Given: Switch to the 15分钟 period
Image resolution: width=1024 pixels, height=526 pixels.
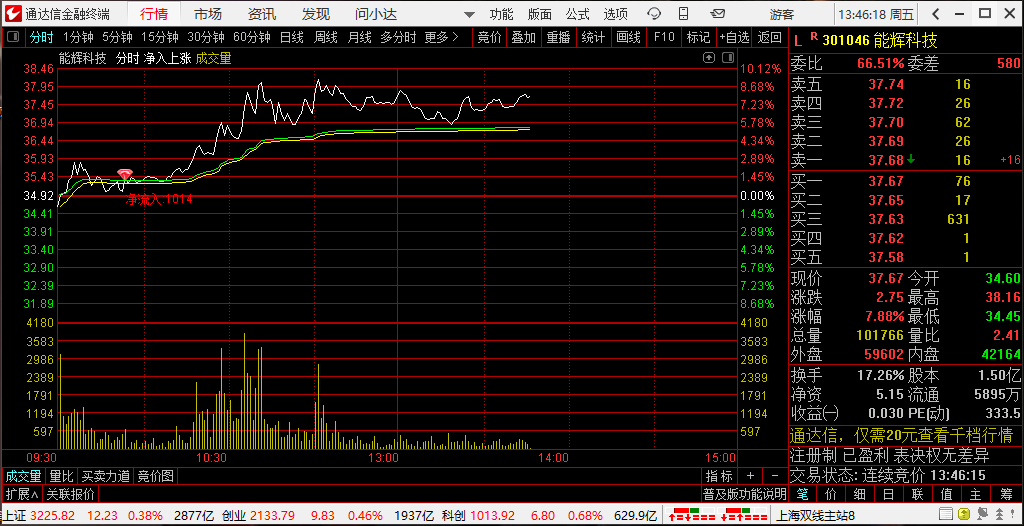Looking at the screenshot, I should tap(159, 37).
